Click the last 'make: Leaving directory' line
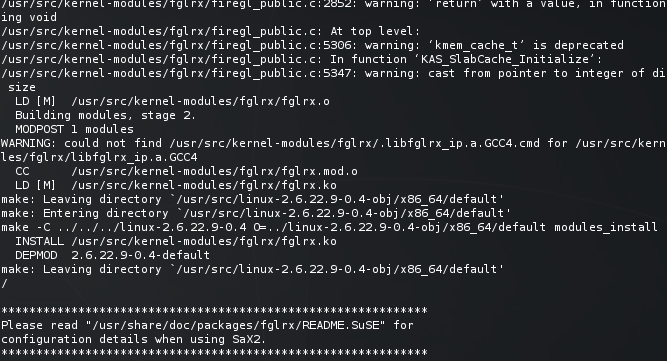 [252, 269]
